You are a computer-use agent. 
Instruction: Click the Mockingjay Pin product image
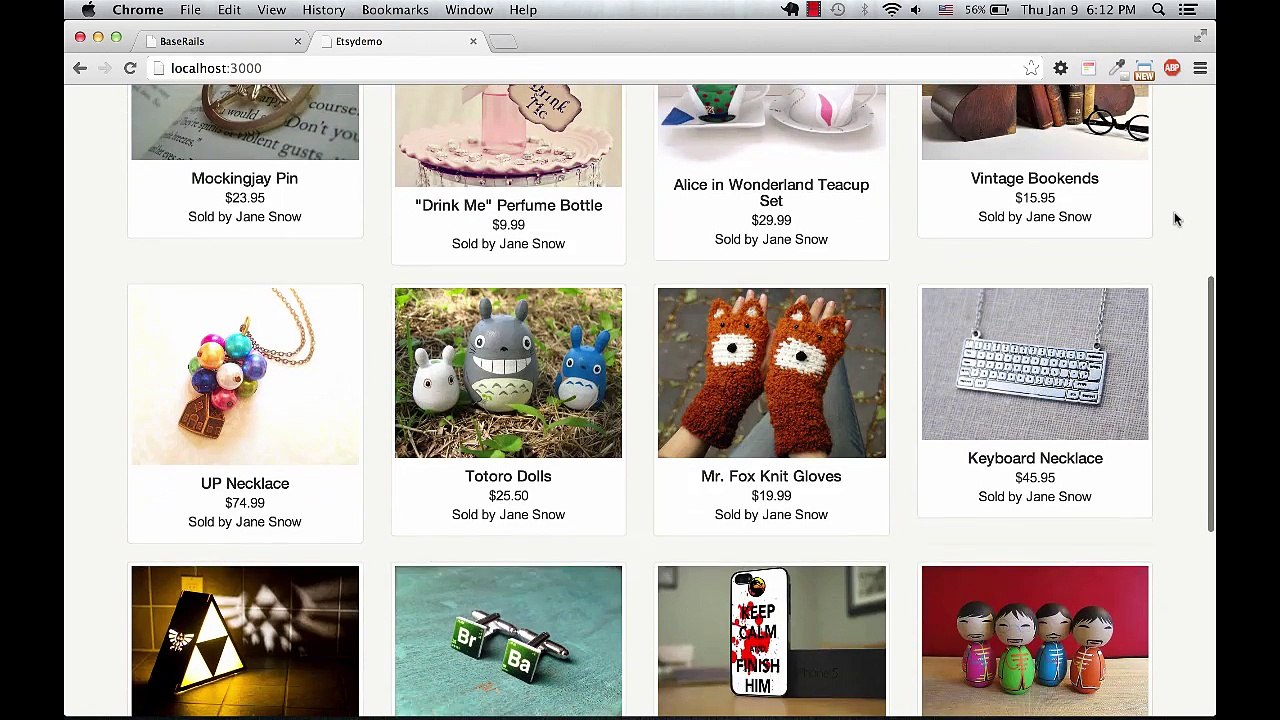coord(245,122)
